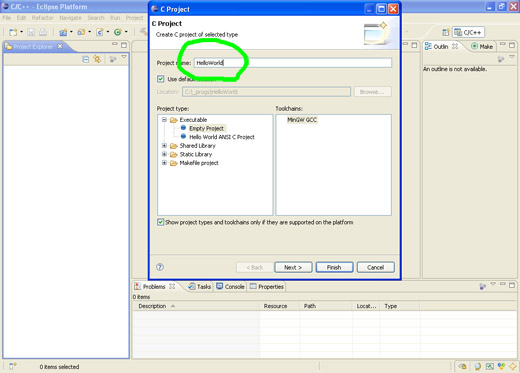Open dropdown beside New Source Folder icon

coord(89,32)
